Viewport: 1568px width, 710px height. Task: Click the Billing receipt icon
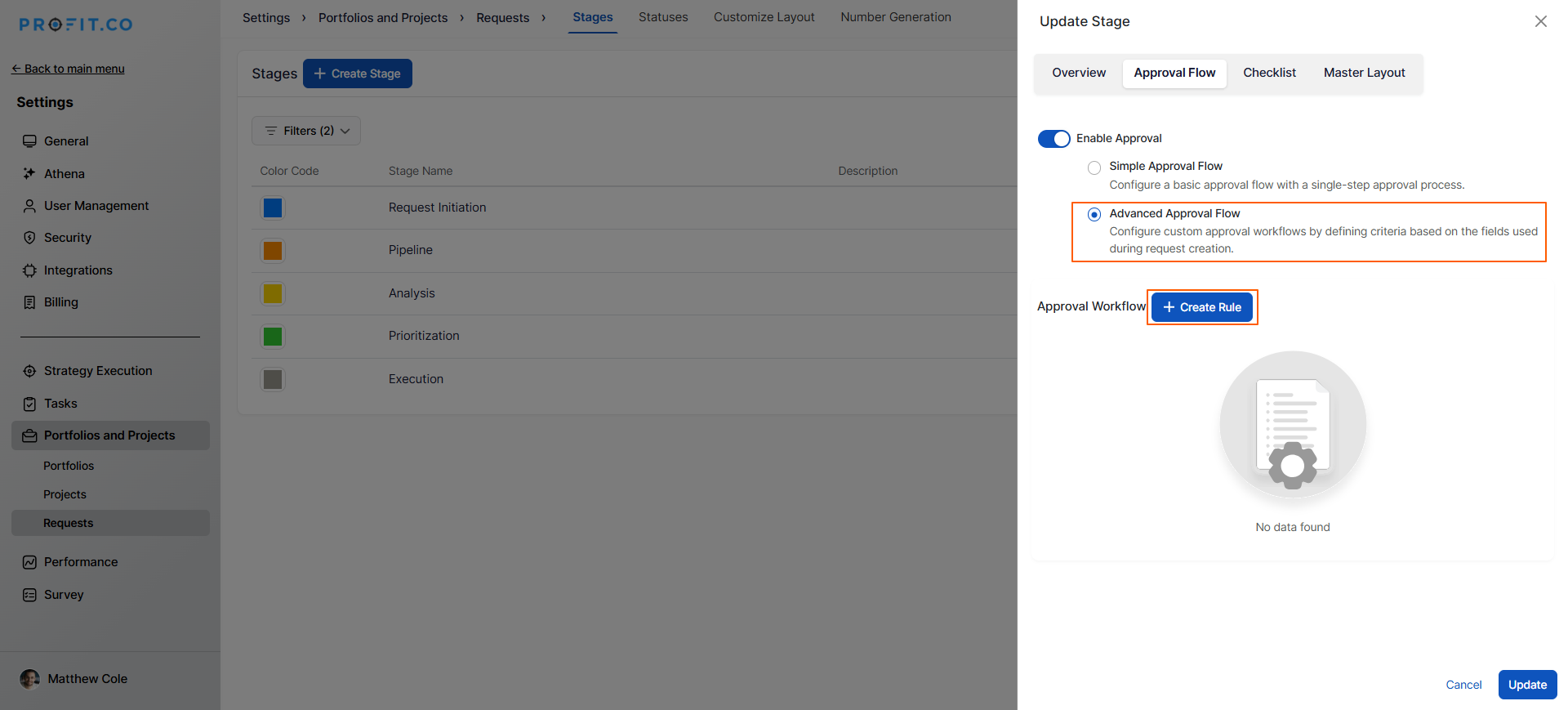[x=29, y=302]
